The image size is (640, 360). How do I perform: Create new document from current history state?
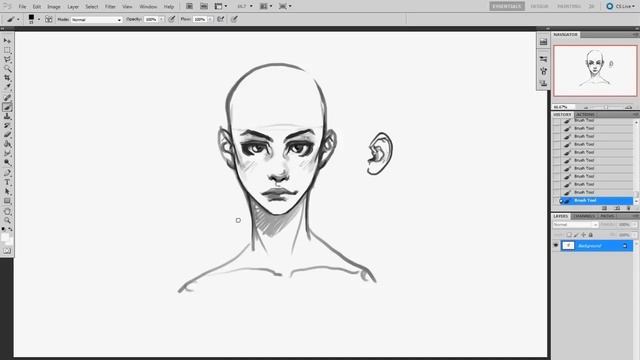pos(604,208)
